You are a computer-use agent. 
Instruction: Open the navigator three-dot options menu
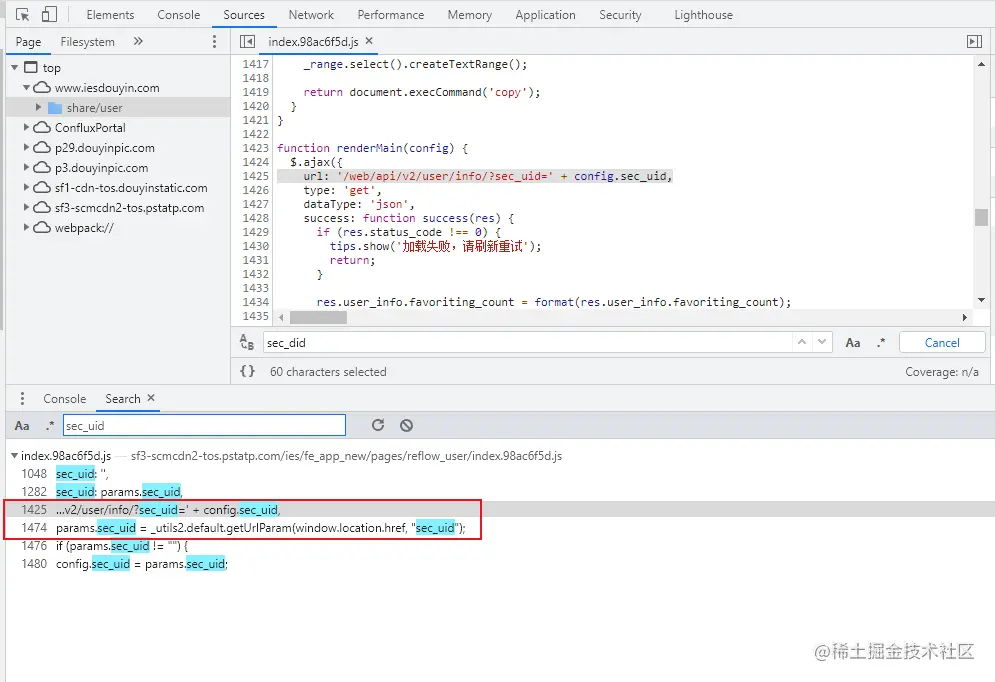pyautogui.click(x=214, y=41)
